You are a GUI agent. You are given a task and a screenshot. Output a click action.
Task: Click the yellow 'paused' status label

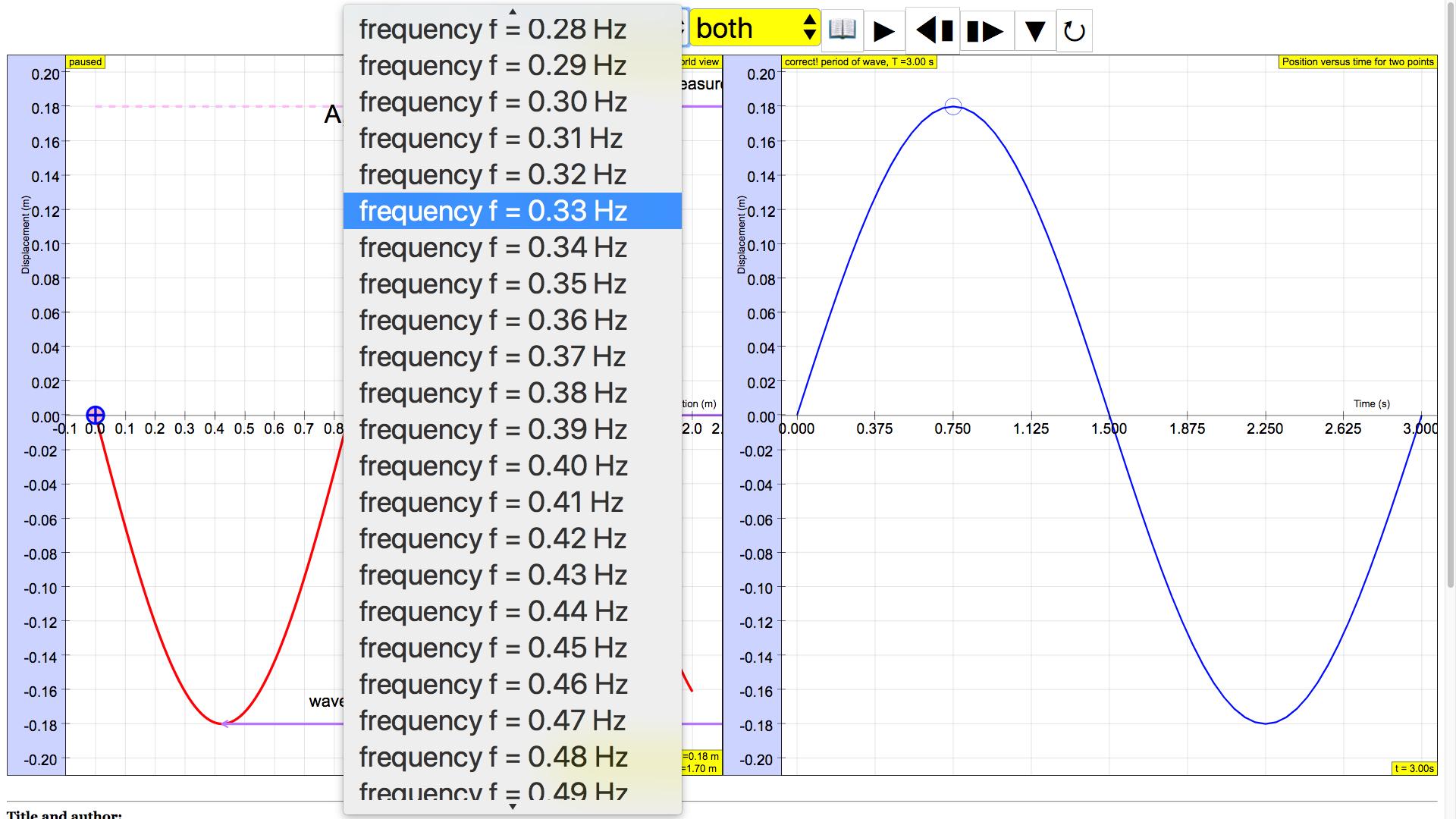[x=86, y=62]
